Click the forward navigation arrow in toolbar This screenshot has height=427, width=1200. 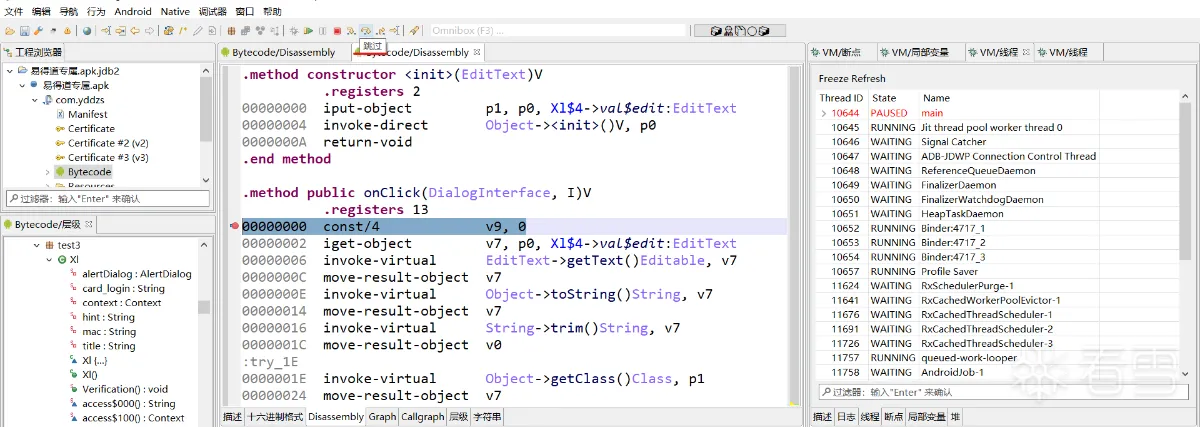(x=149, y=31)
